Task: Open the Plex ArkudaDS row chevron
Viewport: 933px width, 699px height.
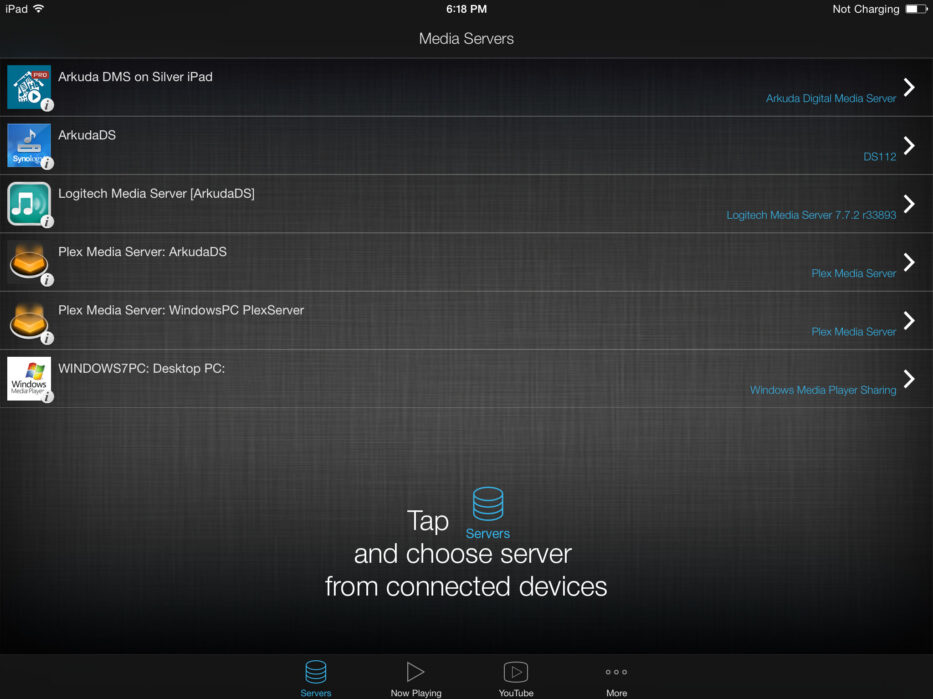Action: click(908, 262)
